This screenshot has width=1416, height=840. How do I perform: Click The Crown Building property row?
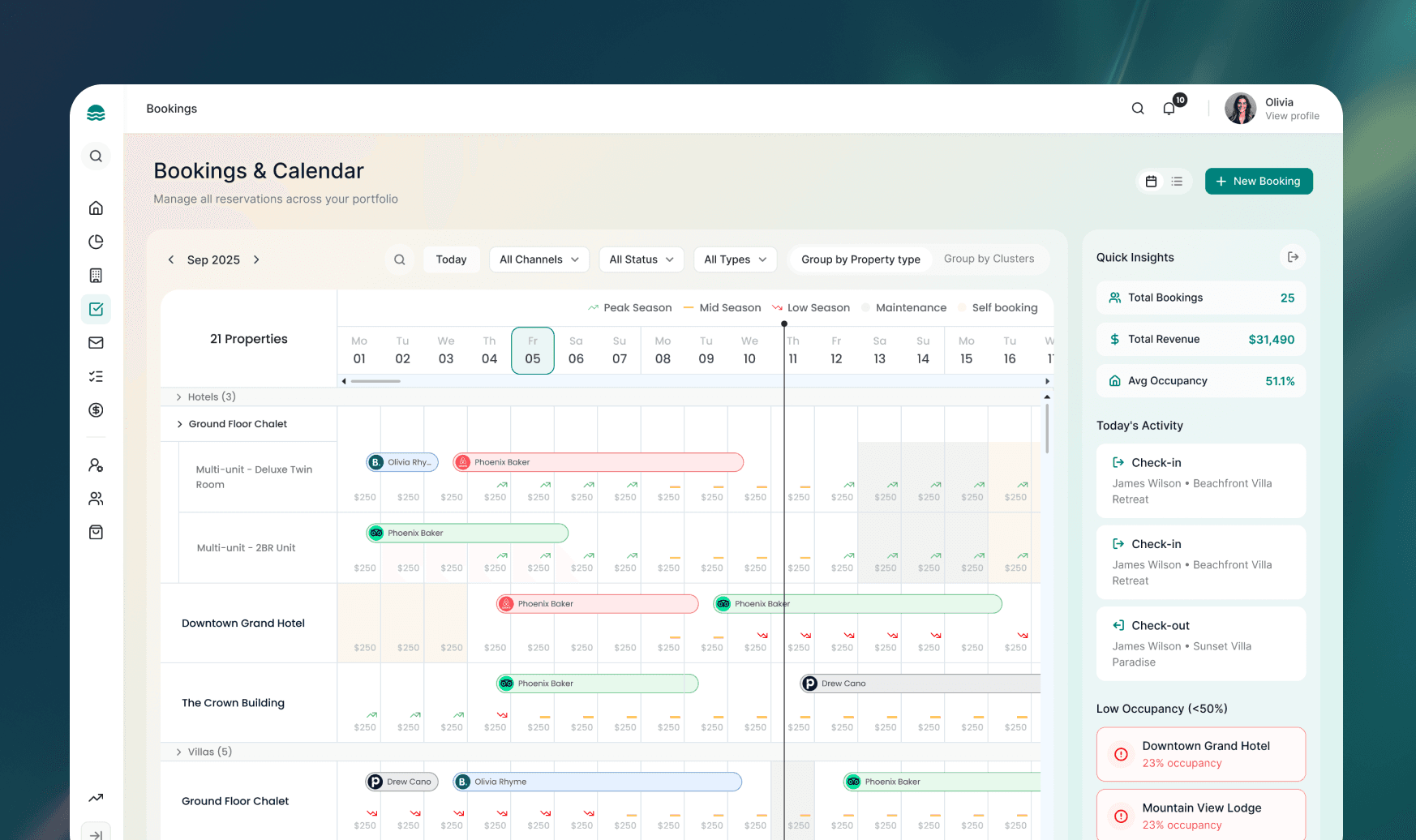pos(248,703)
